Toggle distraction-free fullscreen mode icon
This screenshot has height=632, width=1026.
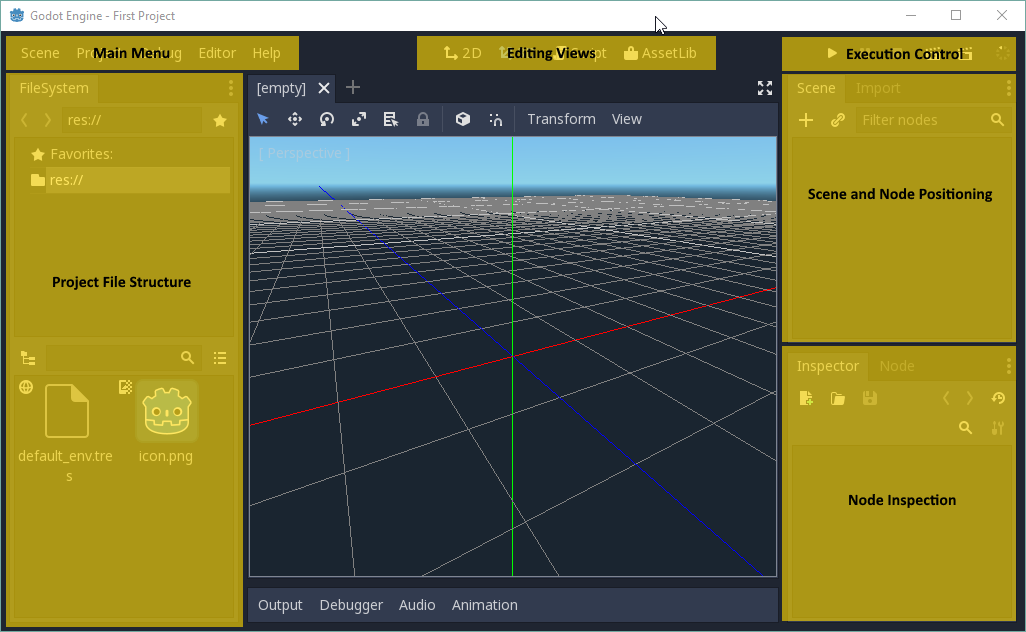pyautogui.click(x=765, y=88)
